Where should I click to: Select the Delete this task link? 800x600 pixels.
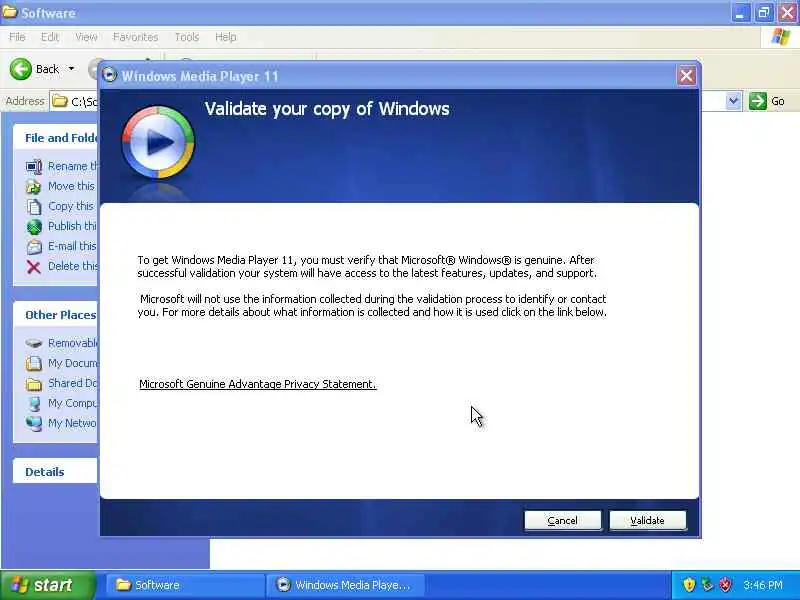(x=72, y=266)
